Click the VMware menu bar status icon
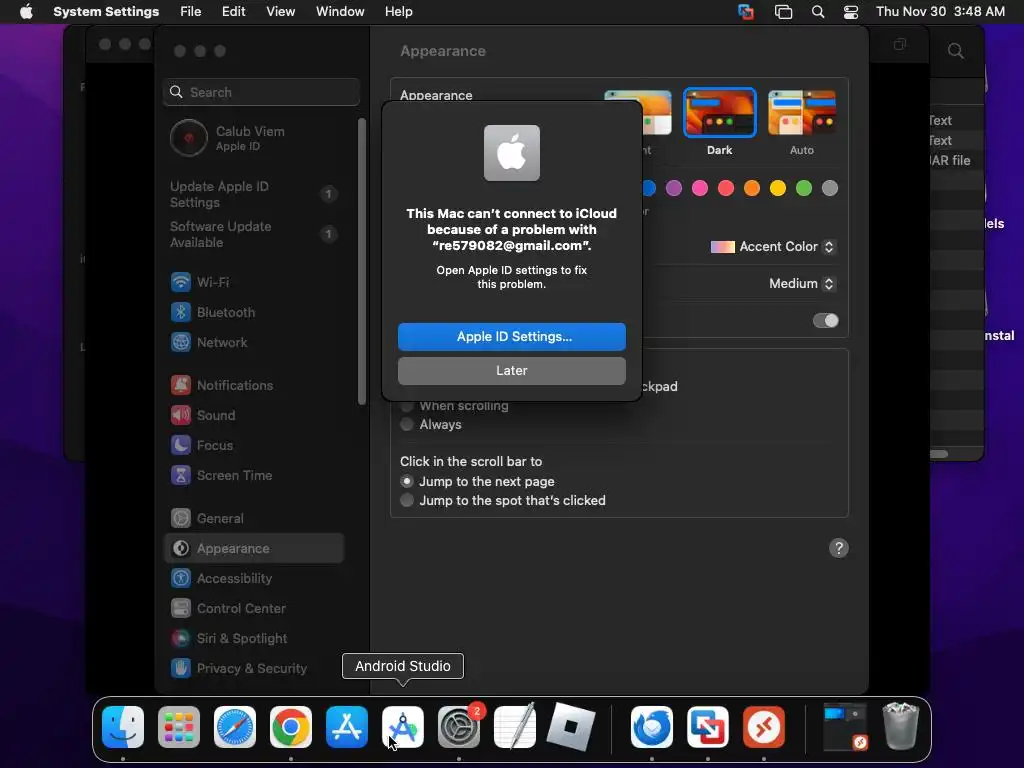1024x768 pixels. [746, 12]
